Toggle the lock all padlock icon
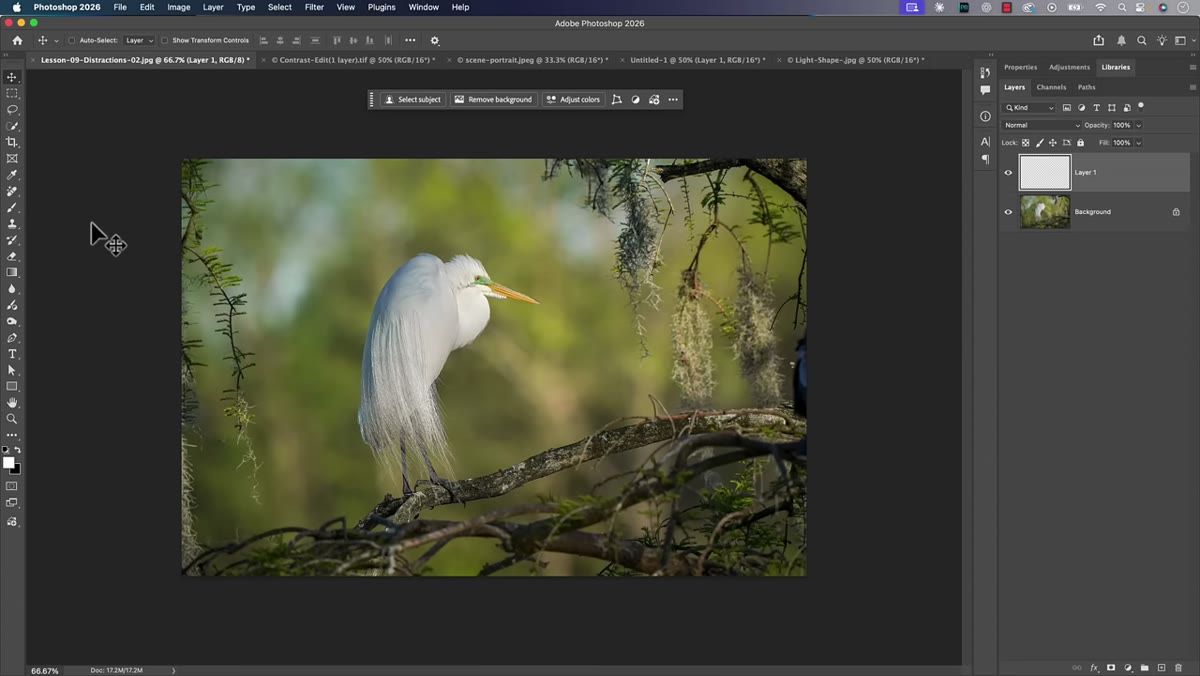 1080,143
